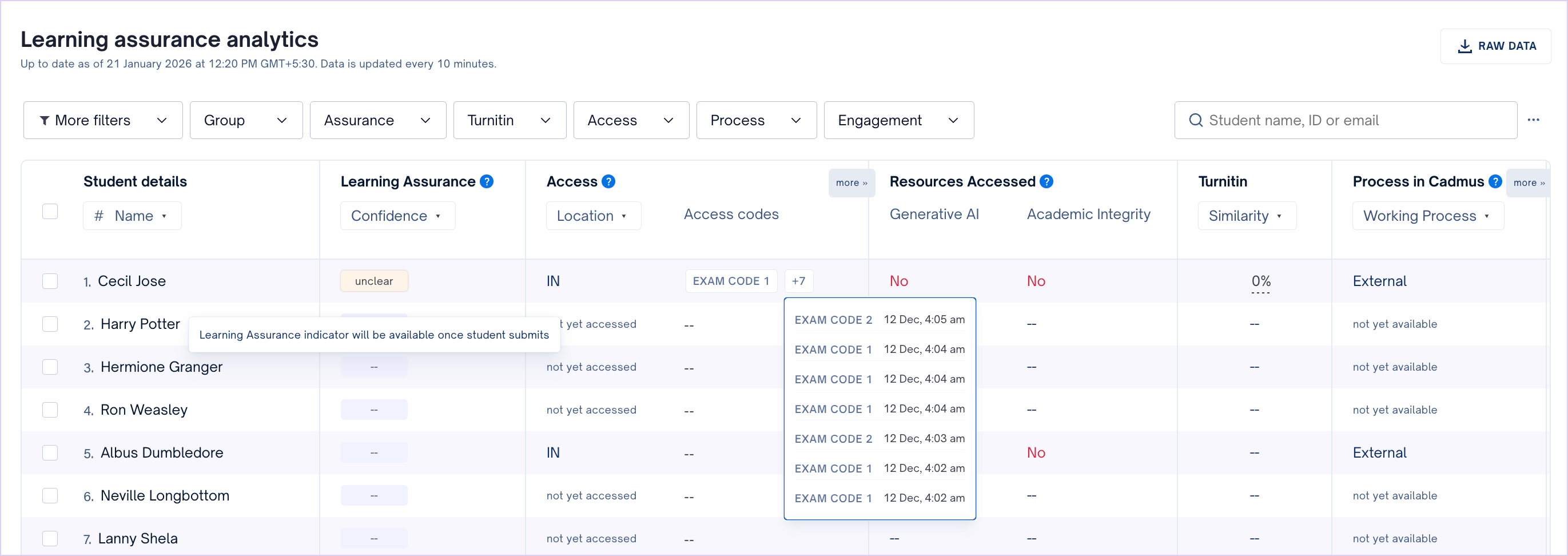Click the search magnifier icon
1568x556 pixels.
pyautogui.click(x=1196, y=120)
